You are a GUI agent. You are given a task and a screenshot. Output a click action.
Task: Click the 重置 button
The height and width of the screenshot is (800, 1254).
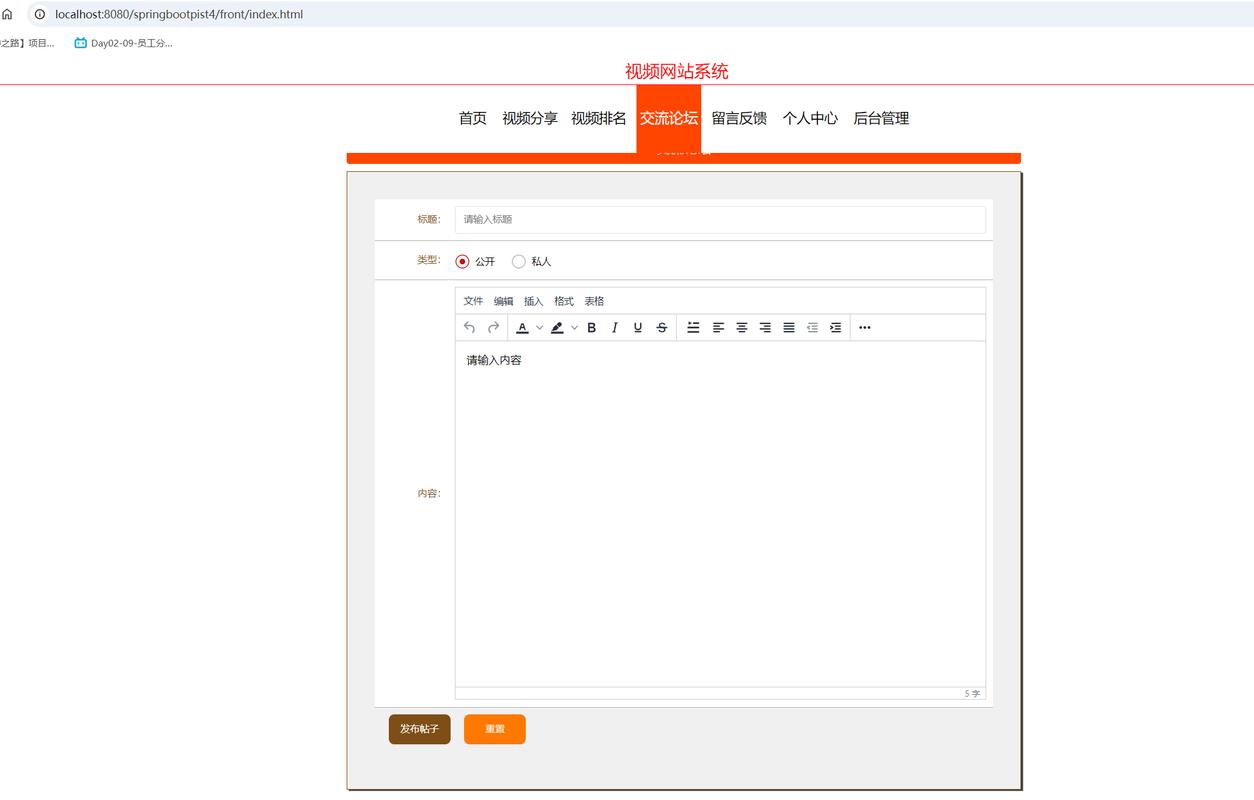click(495, 729)
